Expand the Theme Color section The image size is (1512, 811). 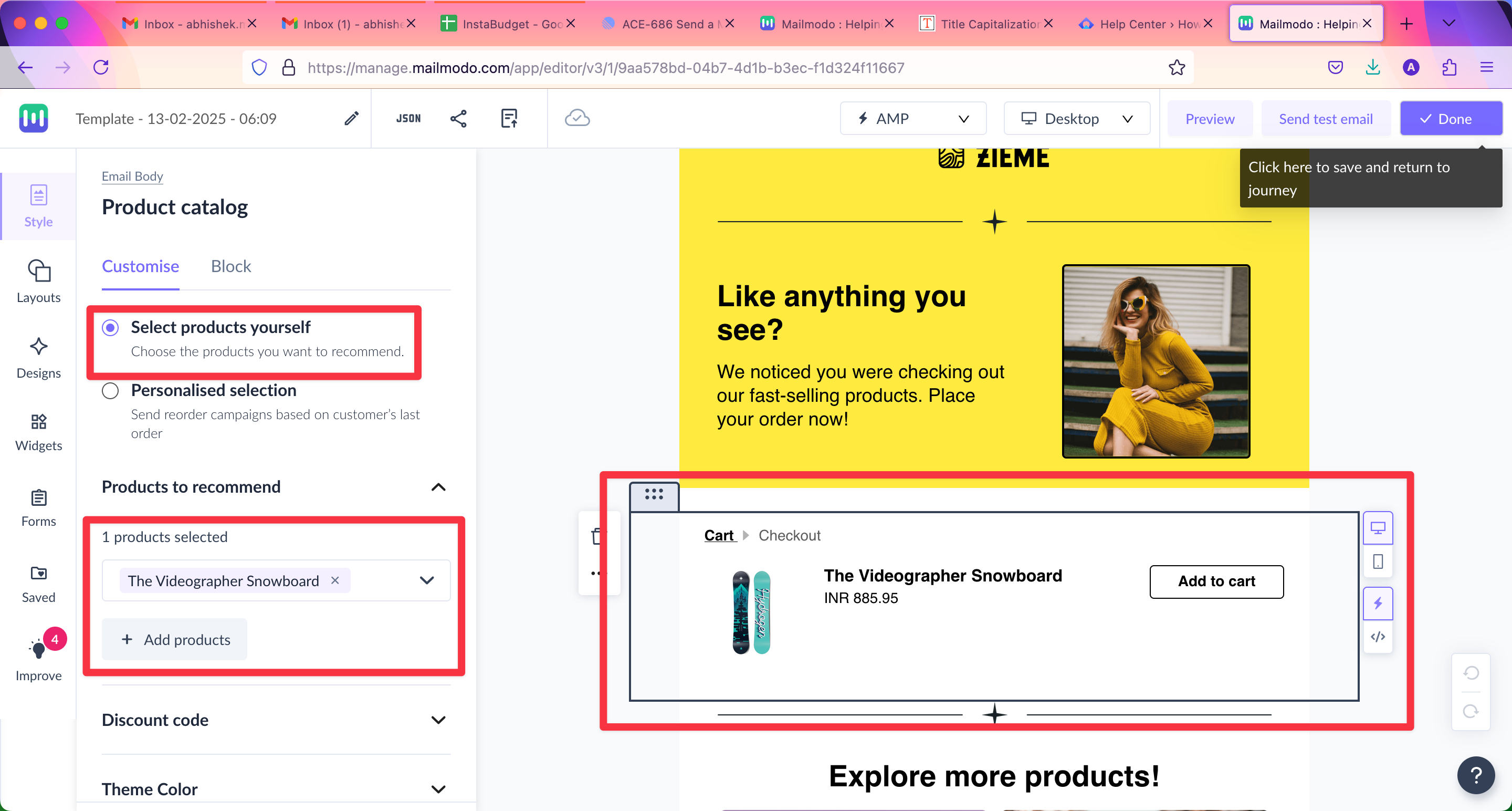[x=438, y=789]
